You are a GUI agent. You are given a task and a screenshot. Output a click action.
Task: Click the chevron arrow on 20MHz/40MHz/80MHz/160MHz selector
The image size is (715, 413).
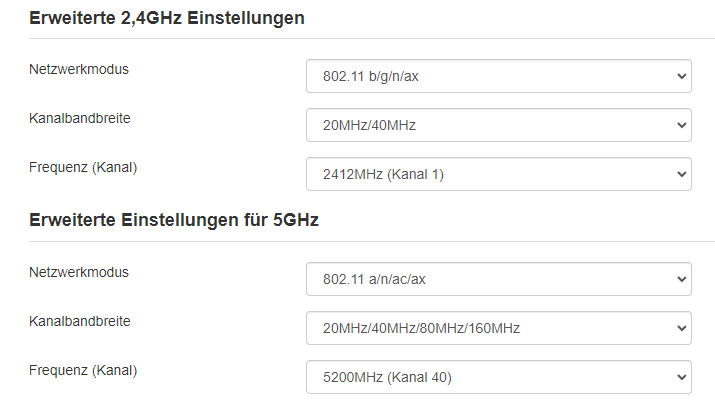click(x=682, y=327)
